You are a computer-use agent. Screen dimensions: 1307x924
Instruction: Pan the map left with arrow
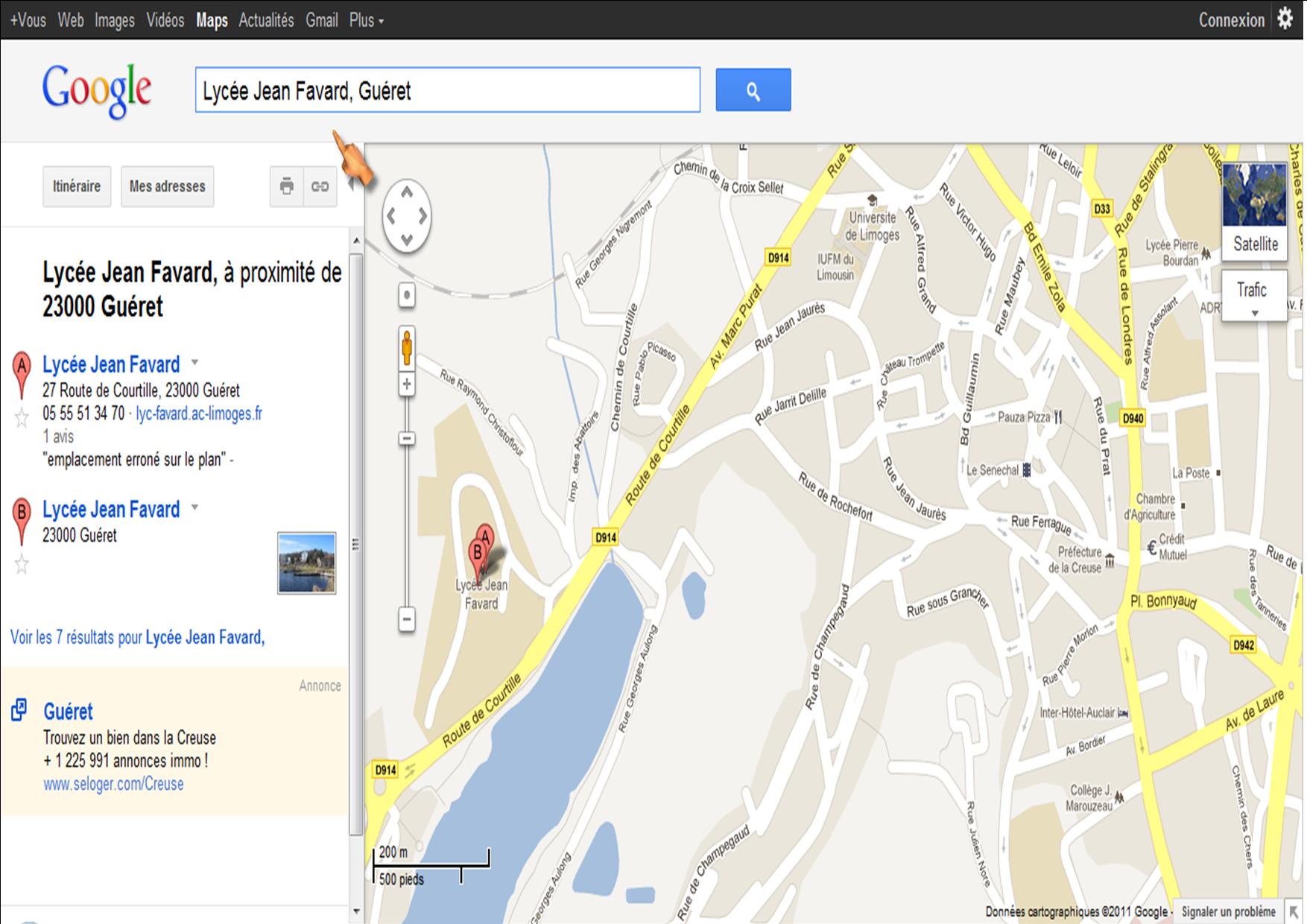[x=390, y=216]
